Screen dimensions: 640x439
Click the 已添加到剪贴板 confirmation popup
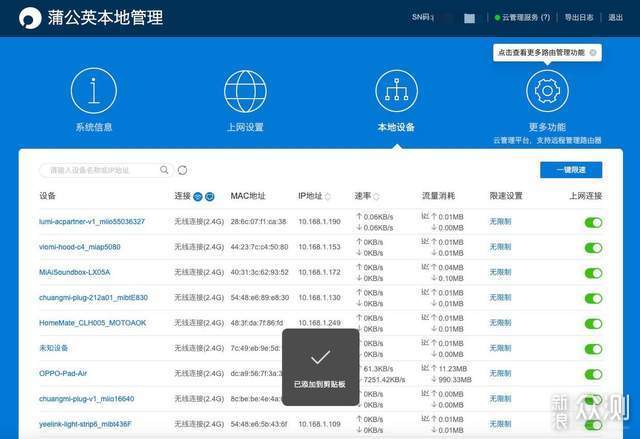pos(320,367)
